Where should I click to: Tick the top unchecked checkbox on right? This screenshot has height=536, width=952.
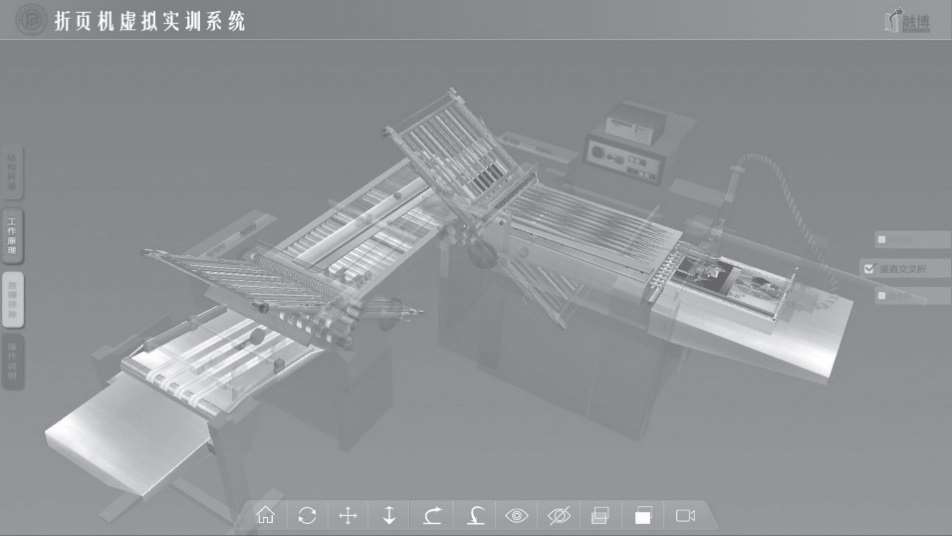click(882, 240)
